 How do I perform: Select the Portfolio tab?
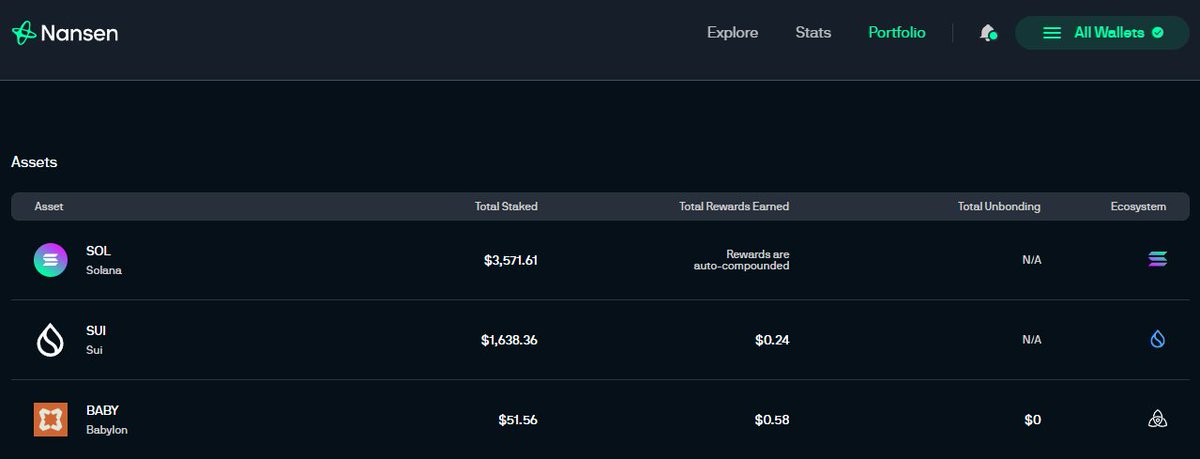point(896,33)
